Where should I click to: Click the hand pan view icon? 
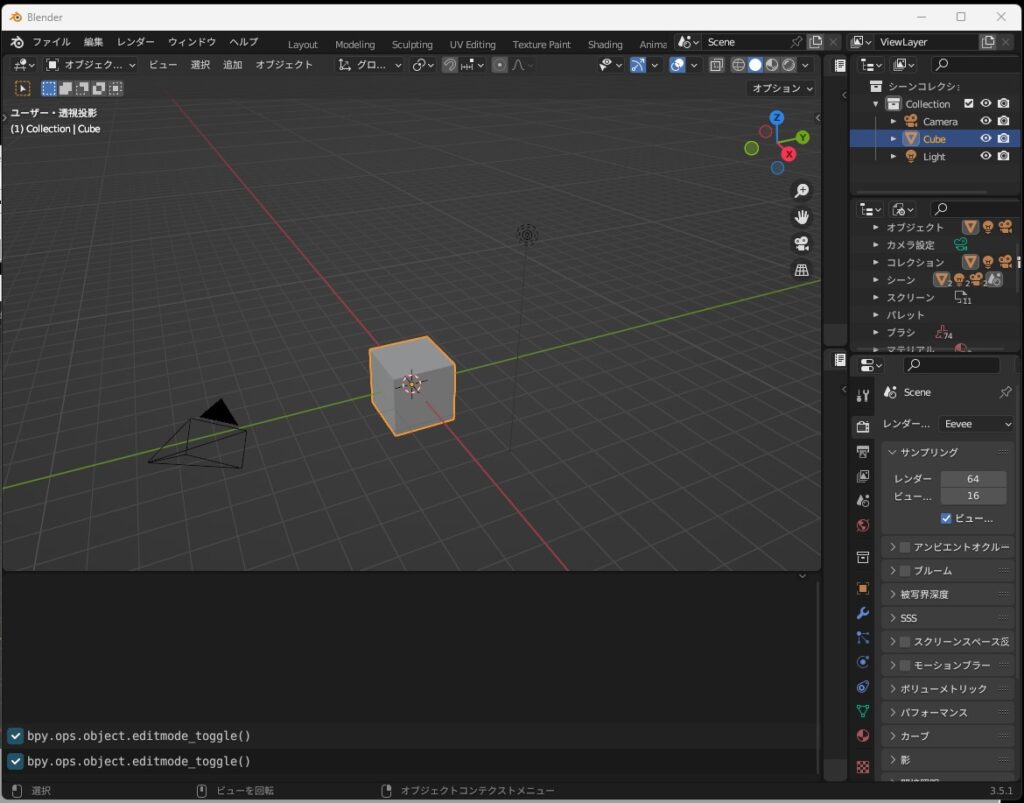pos(801,217)
